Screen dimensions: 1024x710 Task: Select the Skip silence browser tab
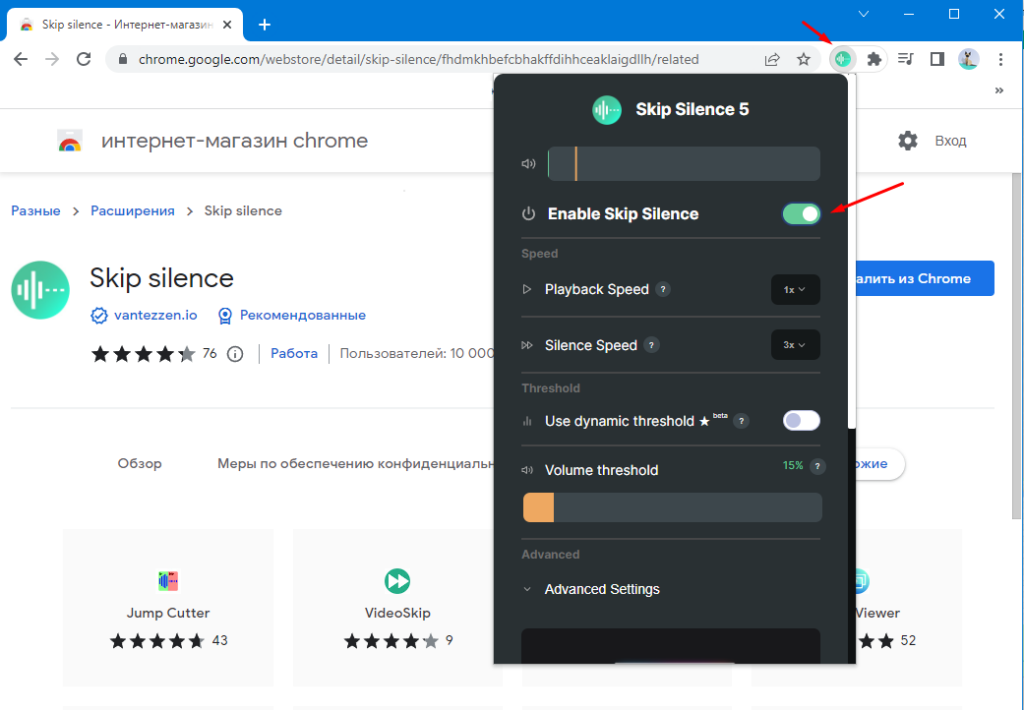[124, 25]
